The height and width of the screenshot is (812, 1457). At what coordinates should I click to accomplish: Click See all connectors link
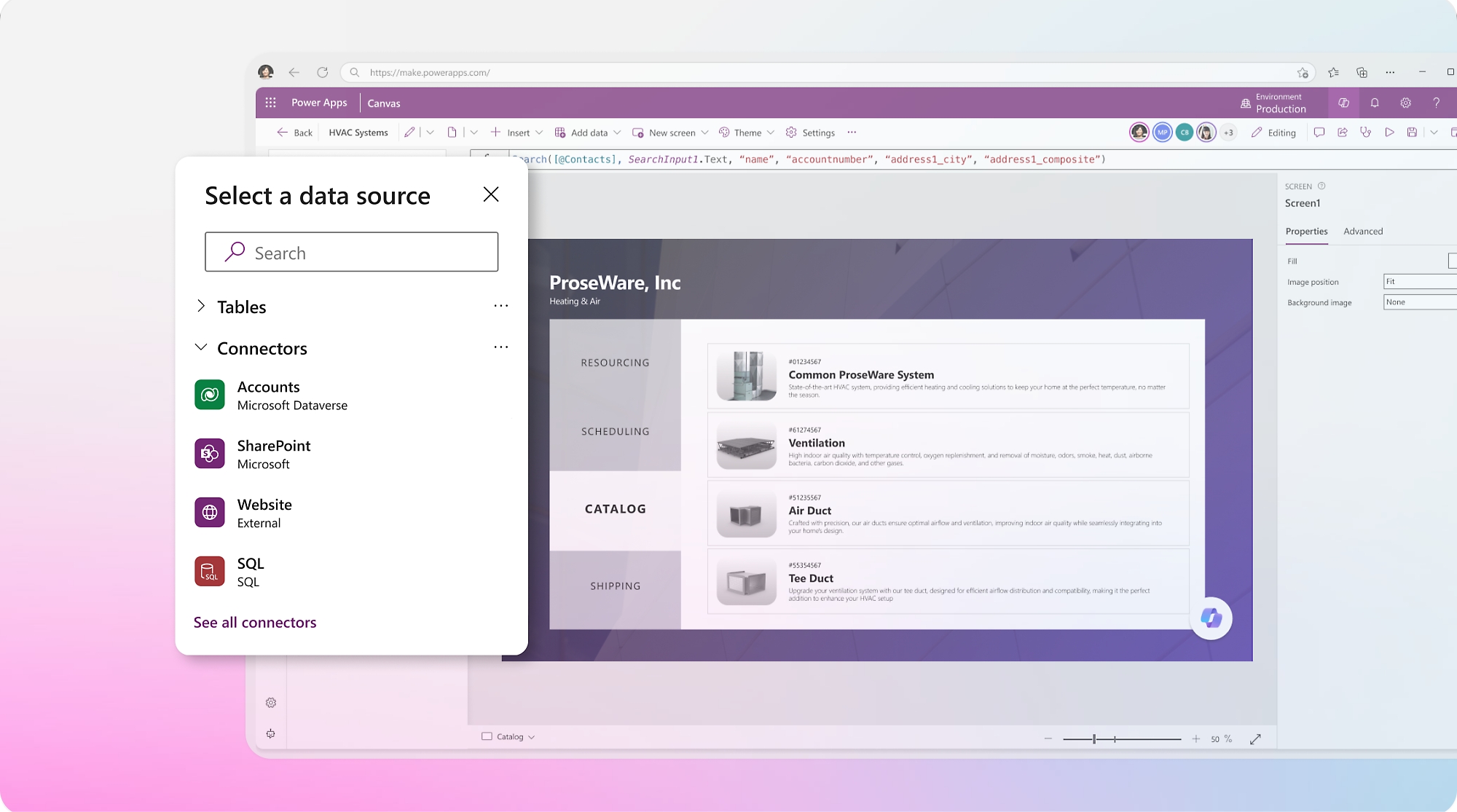[x=254, y=621]
